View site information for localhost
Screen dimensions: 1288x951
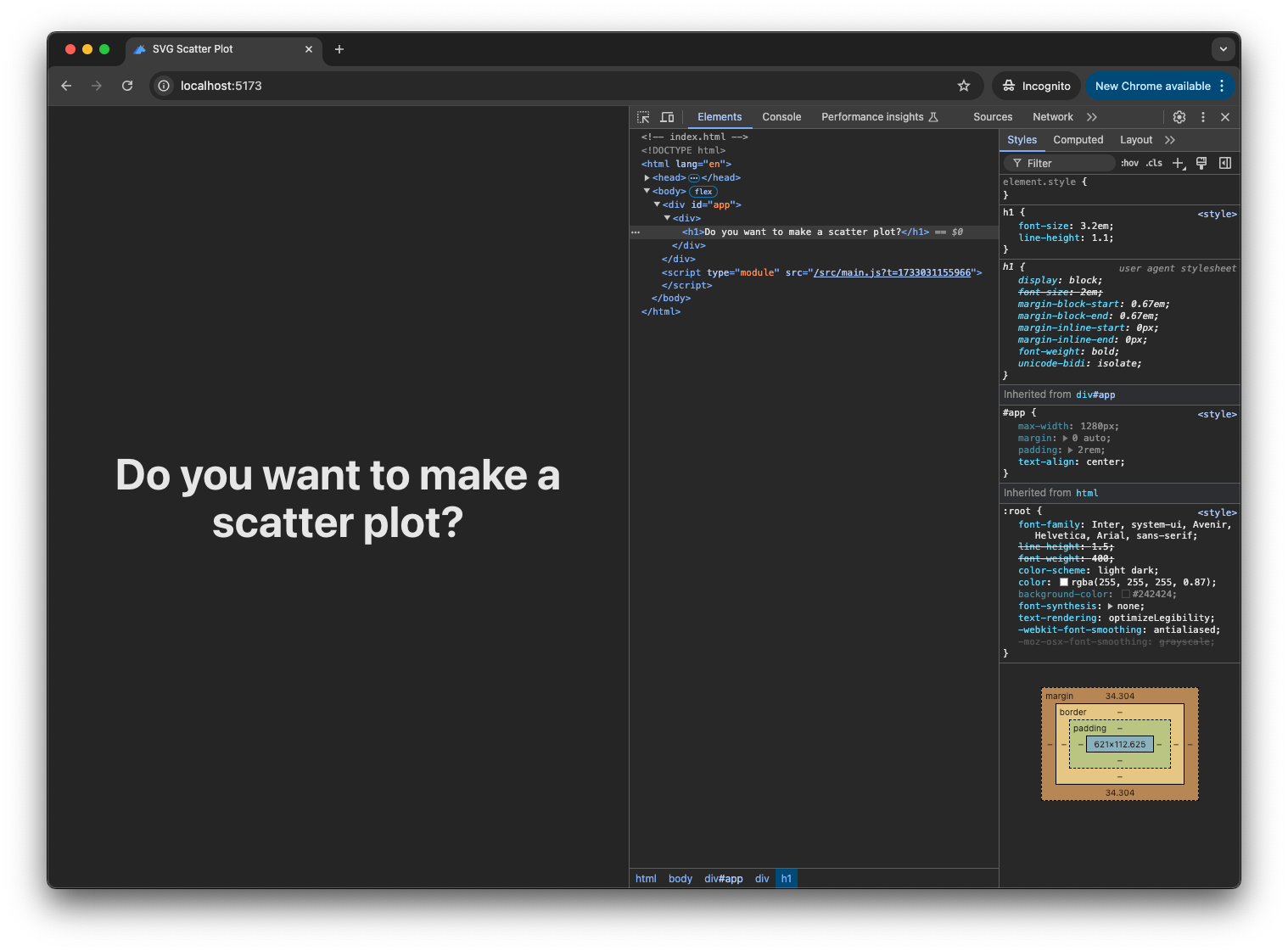click(x=164, y=86)
